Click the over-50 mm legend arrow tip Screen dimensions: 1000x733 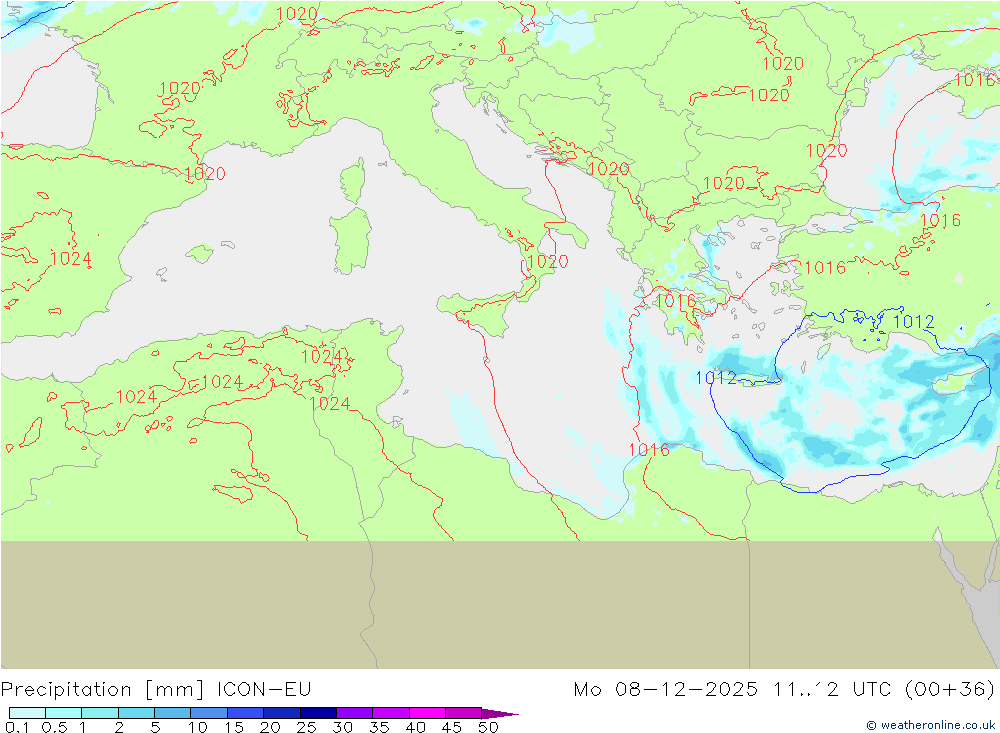[501, 713]
